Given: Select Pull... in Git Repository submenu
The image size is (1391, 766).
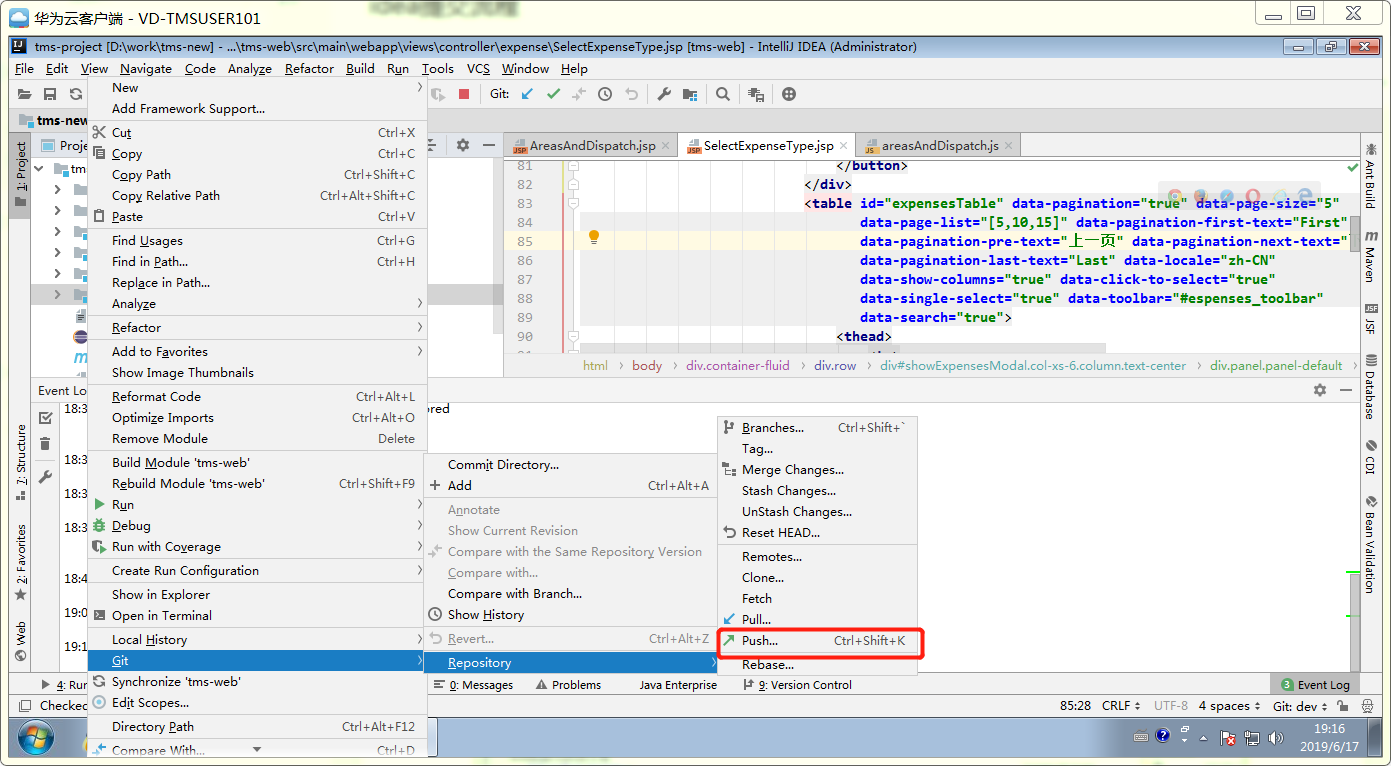Looking at the screenshot, I should click(817, 620).
